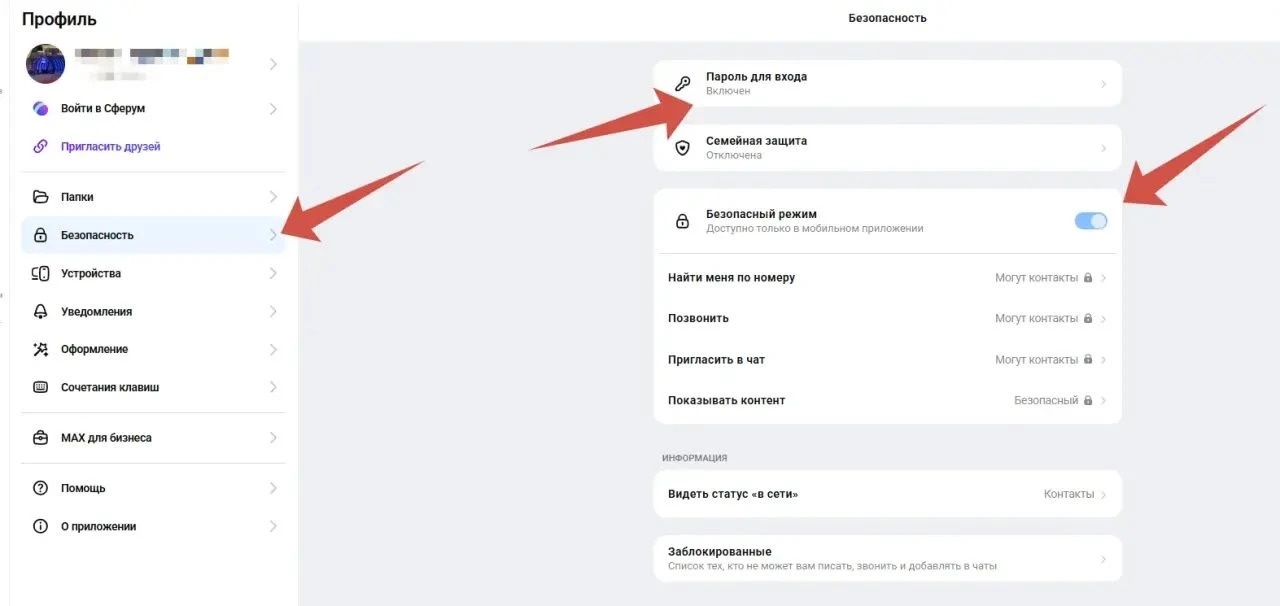Toggle the Безопасный режим switch
This screenshot has width=1280, height=606.
1091,221
